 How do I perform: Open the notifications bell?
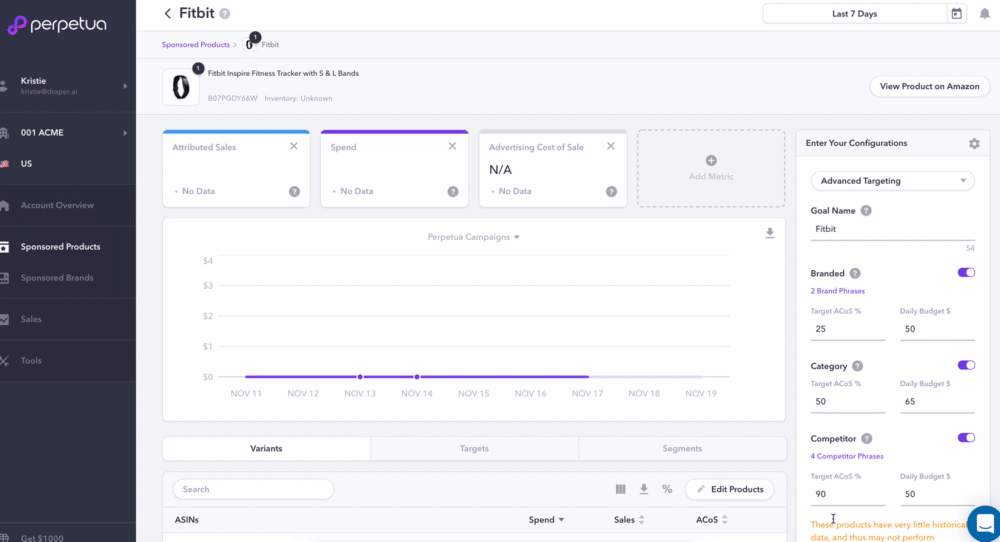coord(984,13)
